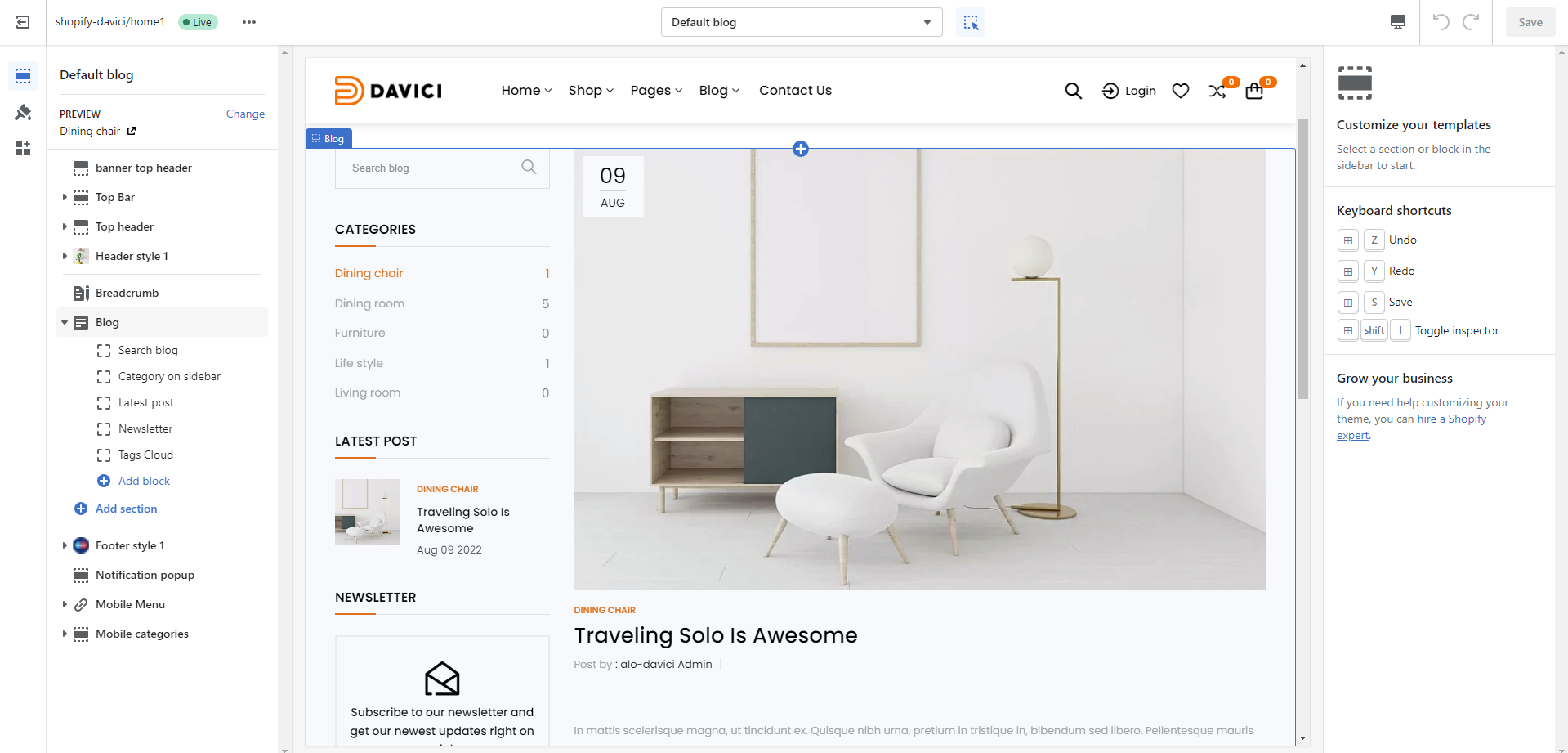Switch to desktop preview device icon
Image resolution: width=1568 pixels, height=753 pixels.
1398,22
